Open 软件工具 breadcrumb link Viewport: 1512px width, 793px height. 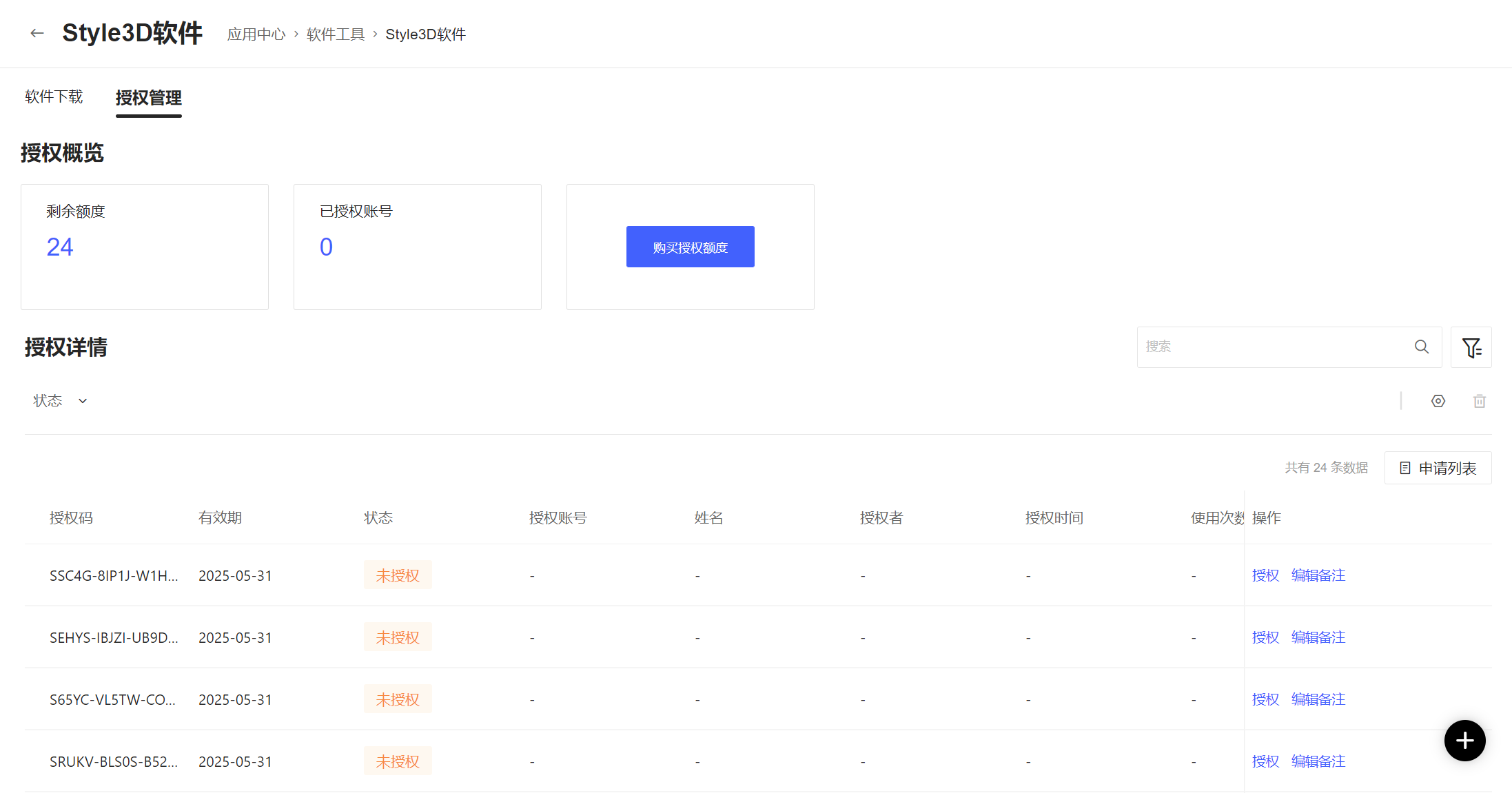click(336, 34)
